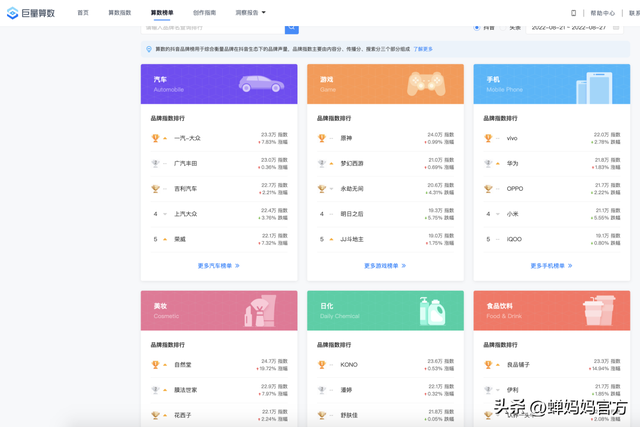The width and height of the screenshot is (640, 427).
Task: Click the gold trophy next to vivo
Action: (488, 138)
